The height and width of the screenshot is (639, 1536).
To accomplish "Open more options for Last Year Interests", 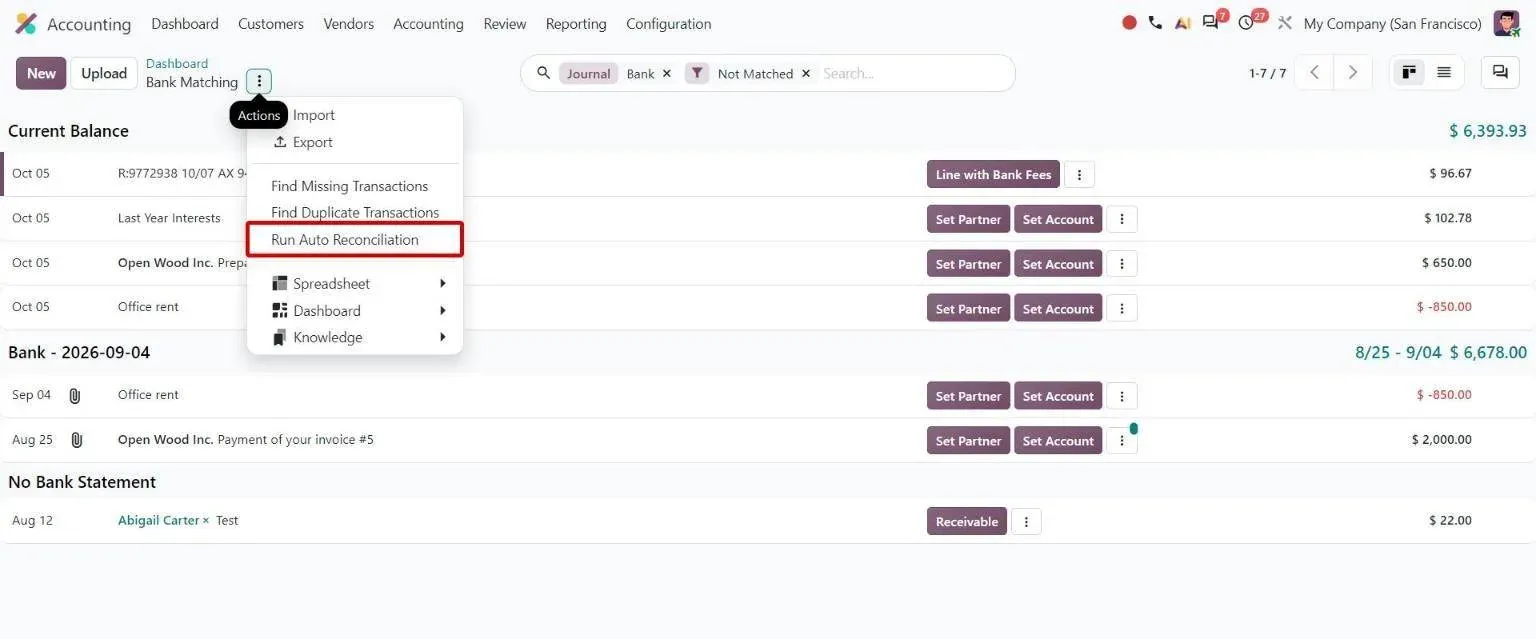I will click(1122, 219).
